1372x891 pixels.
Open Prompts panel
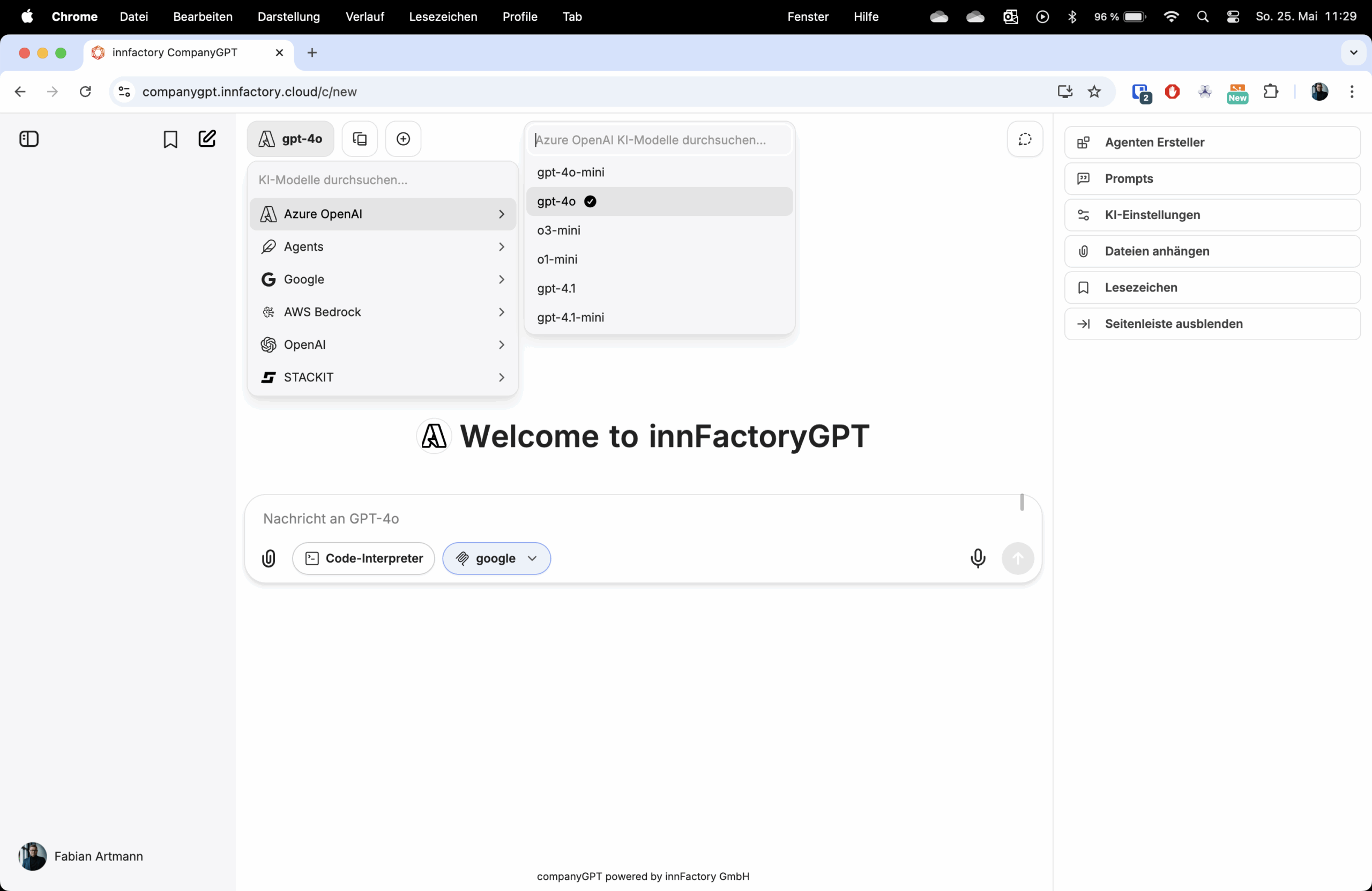(x=1212, y=178)
